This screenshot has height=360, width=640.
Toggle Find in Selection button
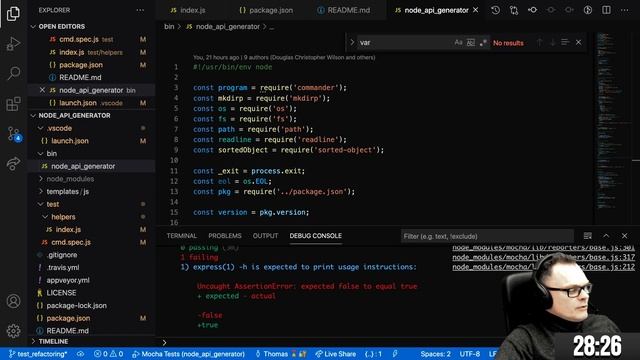click(565, 42)
